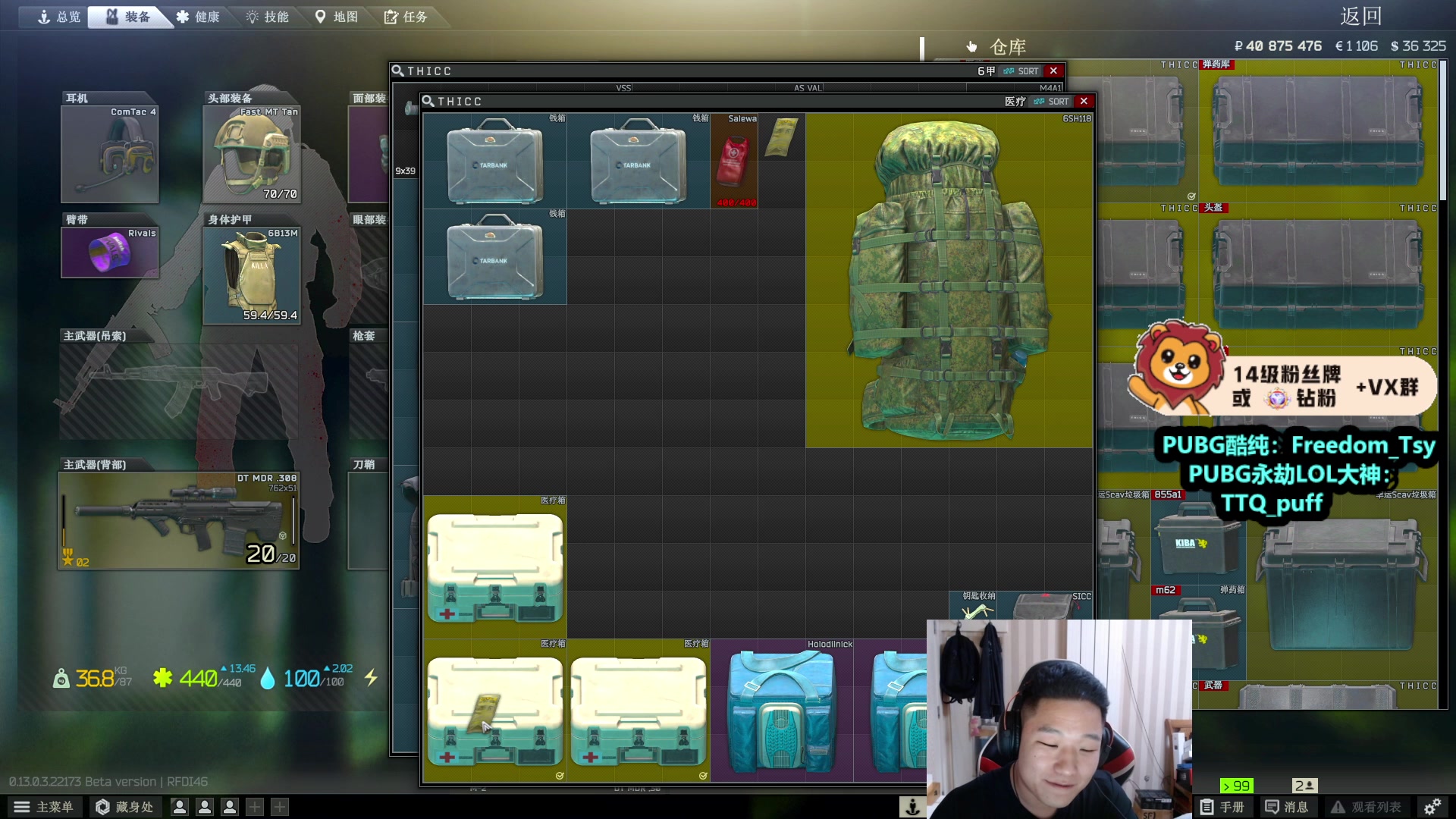Click SORT in the 医疗 THICC window
This screenshot has height=819, width=1456.
(x=1051, y=101)
